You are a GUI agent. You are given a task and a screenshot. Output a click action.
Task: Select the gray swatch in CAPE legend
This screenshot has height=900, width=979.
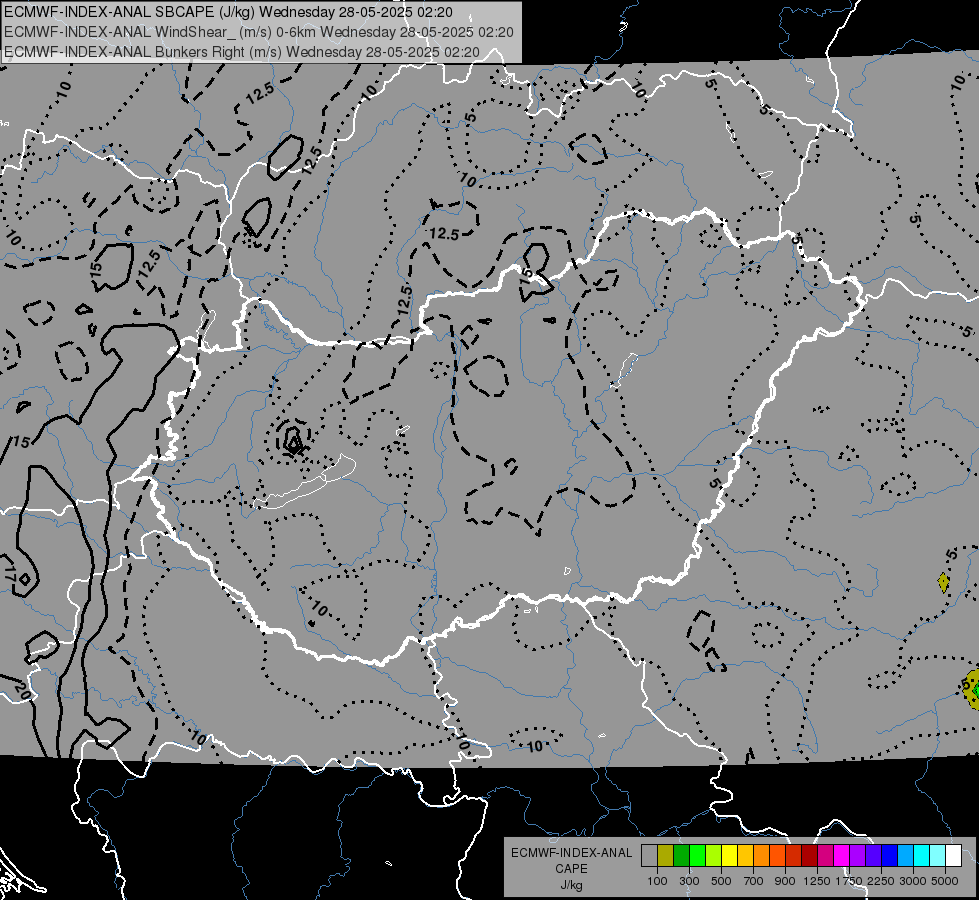649,856
